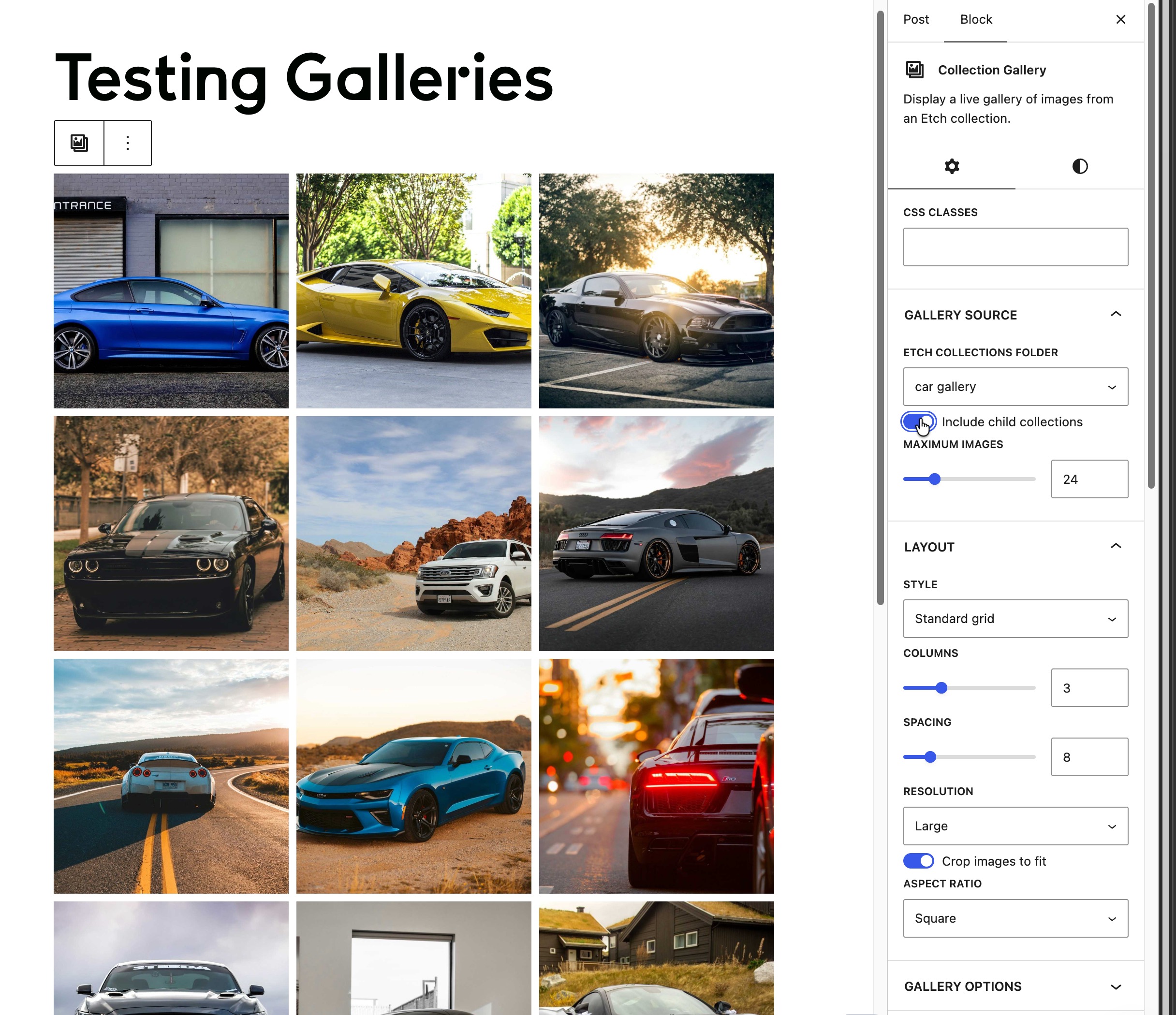1176x1015 pixels.
Task: Collapse the Layout section
Action: [x=1015, y=547]
